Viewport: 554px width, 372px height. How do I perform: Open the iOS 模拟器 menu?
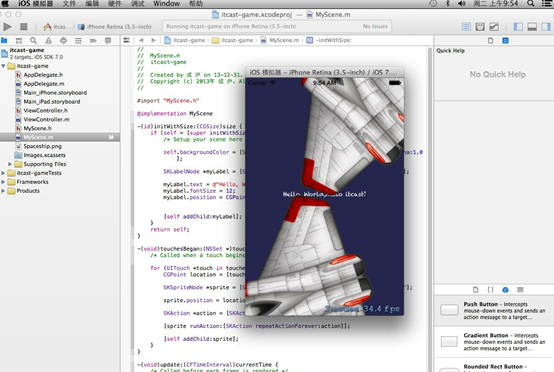pyautogui.click(x=35, y=4)
